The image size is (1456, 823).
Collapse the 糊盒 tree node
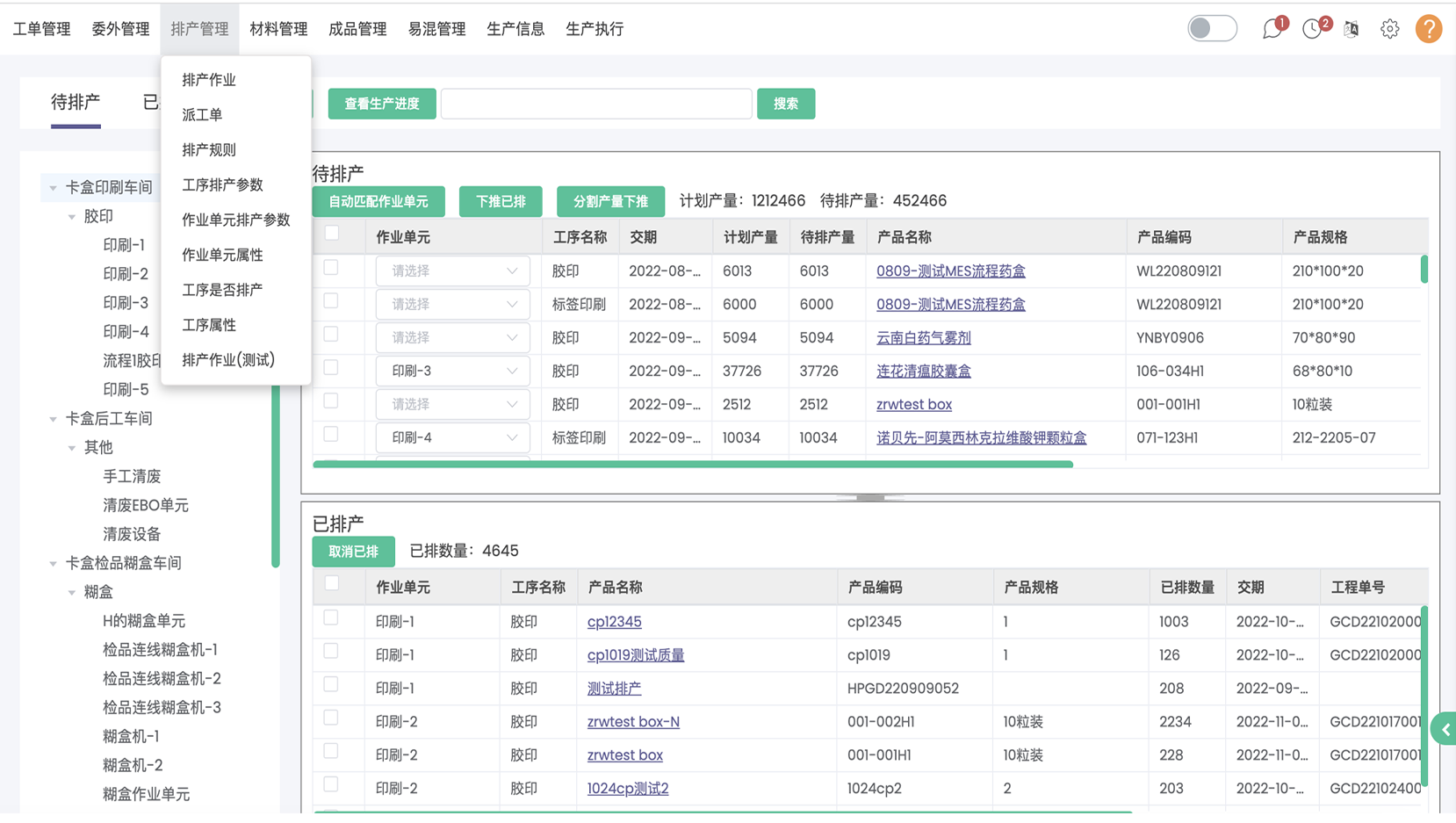72,593
